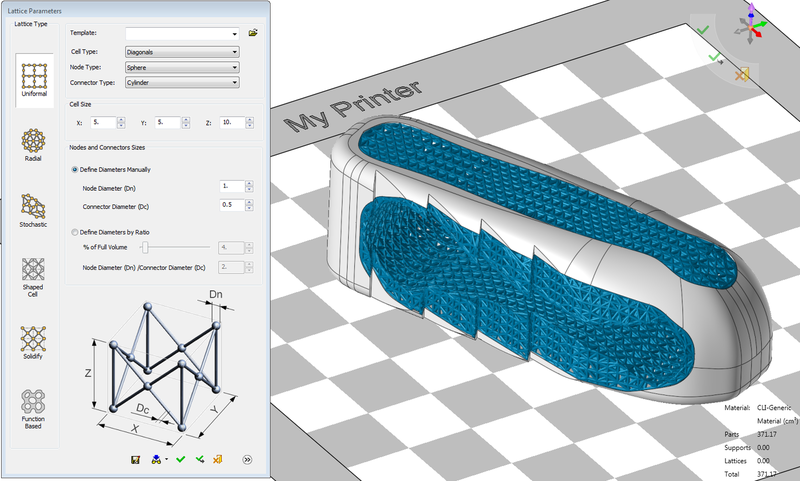800x481 pixels.
Task: Click the preview binoculars icon
Action: 156,459
